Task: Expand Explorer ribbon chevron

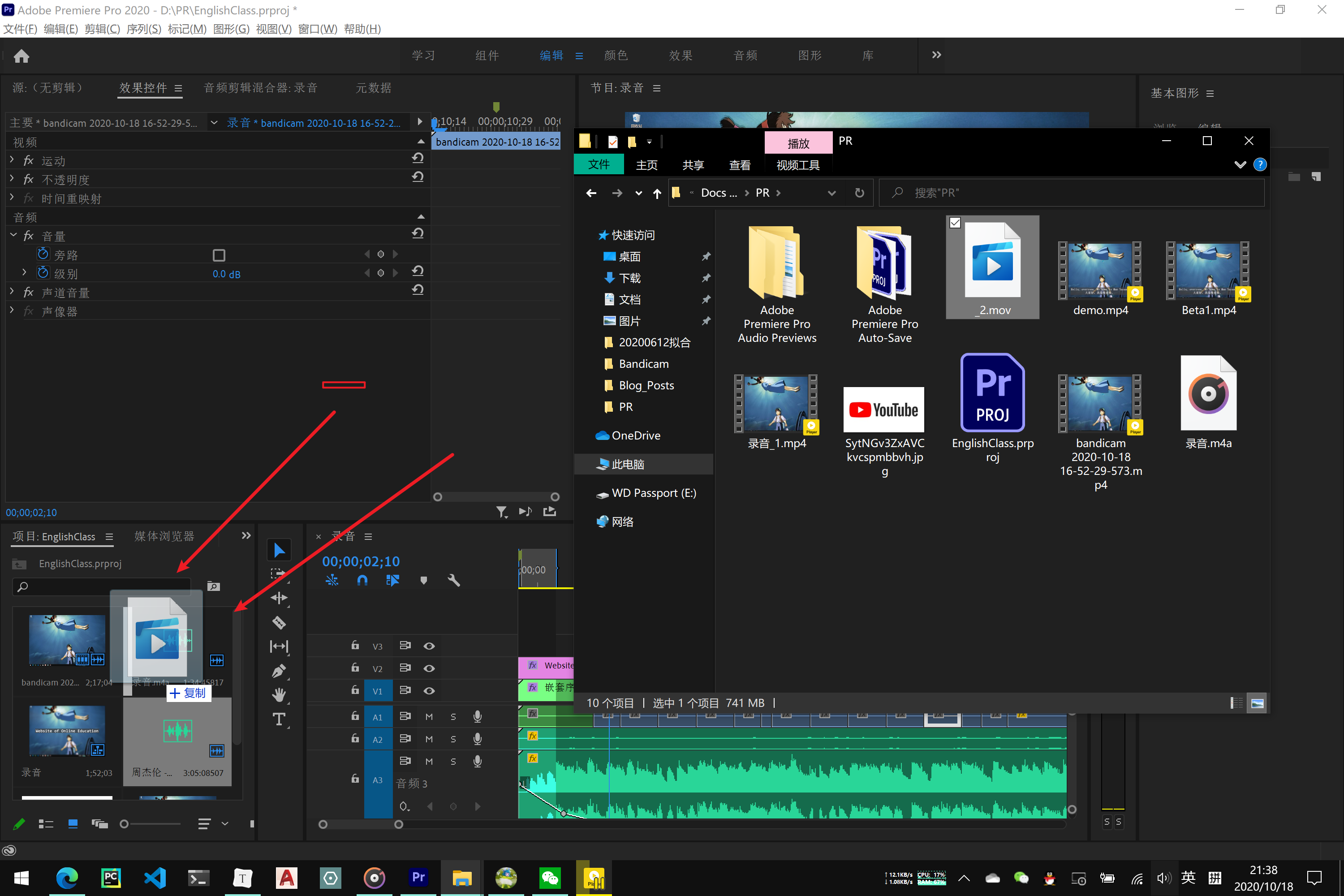Action: [x=1240, y=164]
